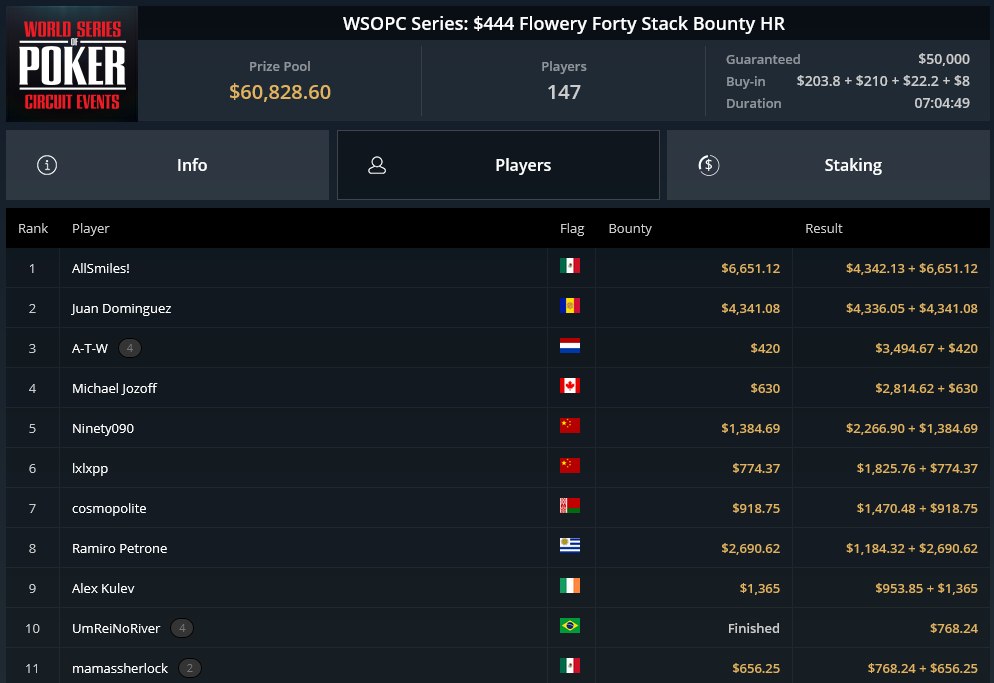Select the Players tab
The height and width of the screenshot is (683, 994).
pyautogui.click(x=498, y=165)
